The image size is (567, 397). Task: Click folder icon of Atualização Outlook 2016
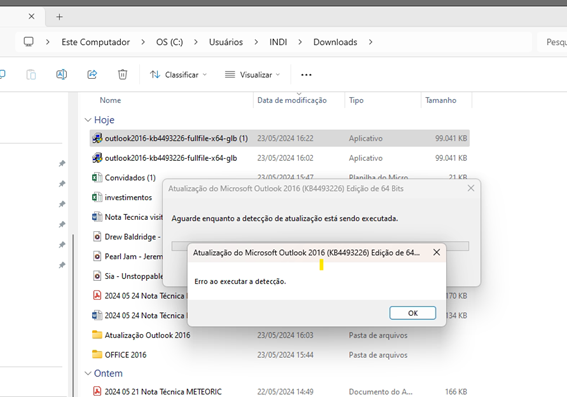[97, 335]
